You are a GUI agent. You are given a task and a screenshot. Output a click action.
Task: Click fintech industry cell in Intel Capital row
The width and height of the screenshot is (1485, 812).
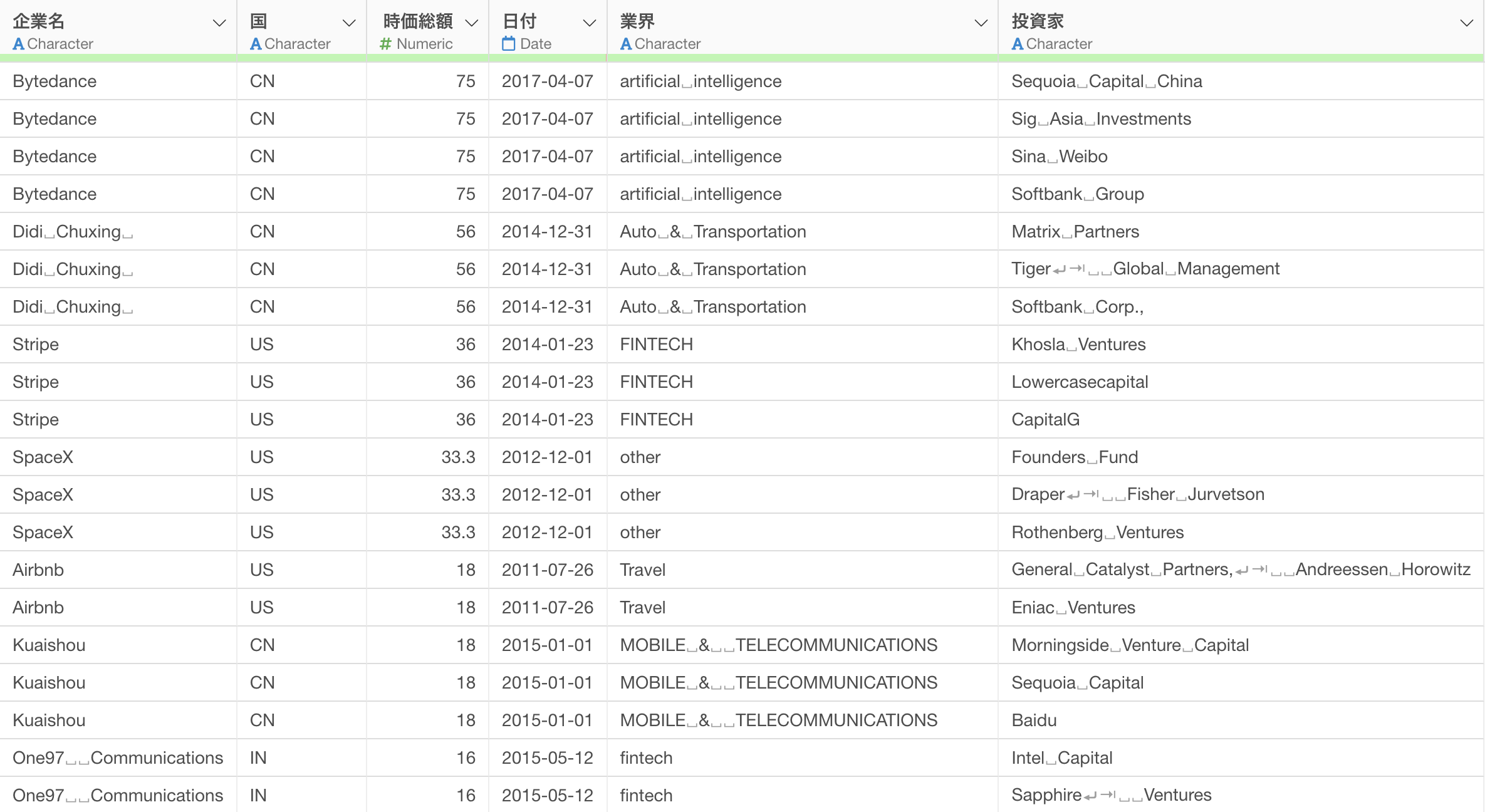click(x=803, y=758)
